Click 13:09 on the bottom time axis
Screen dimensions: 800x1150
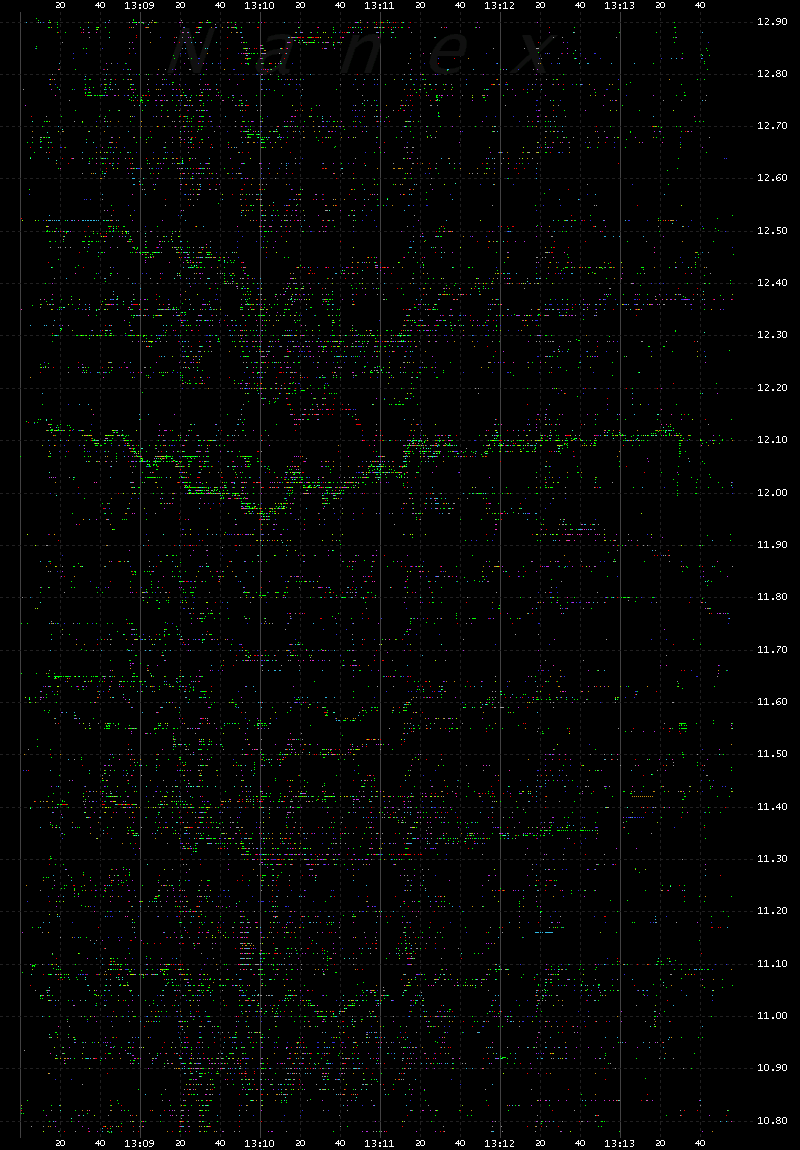[x=139, y=1143]
